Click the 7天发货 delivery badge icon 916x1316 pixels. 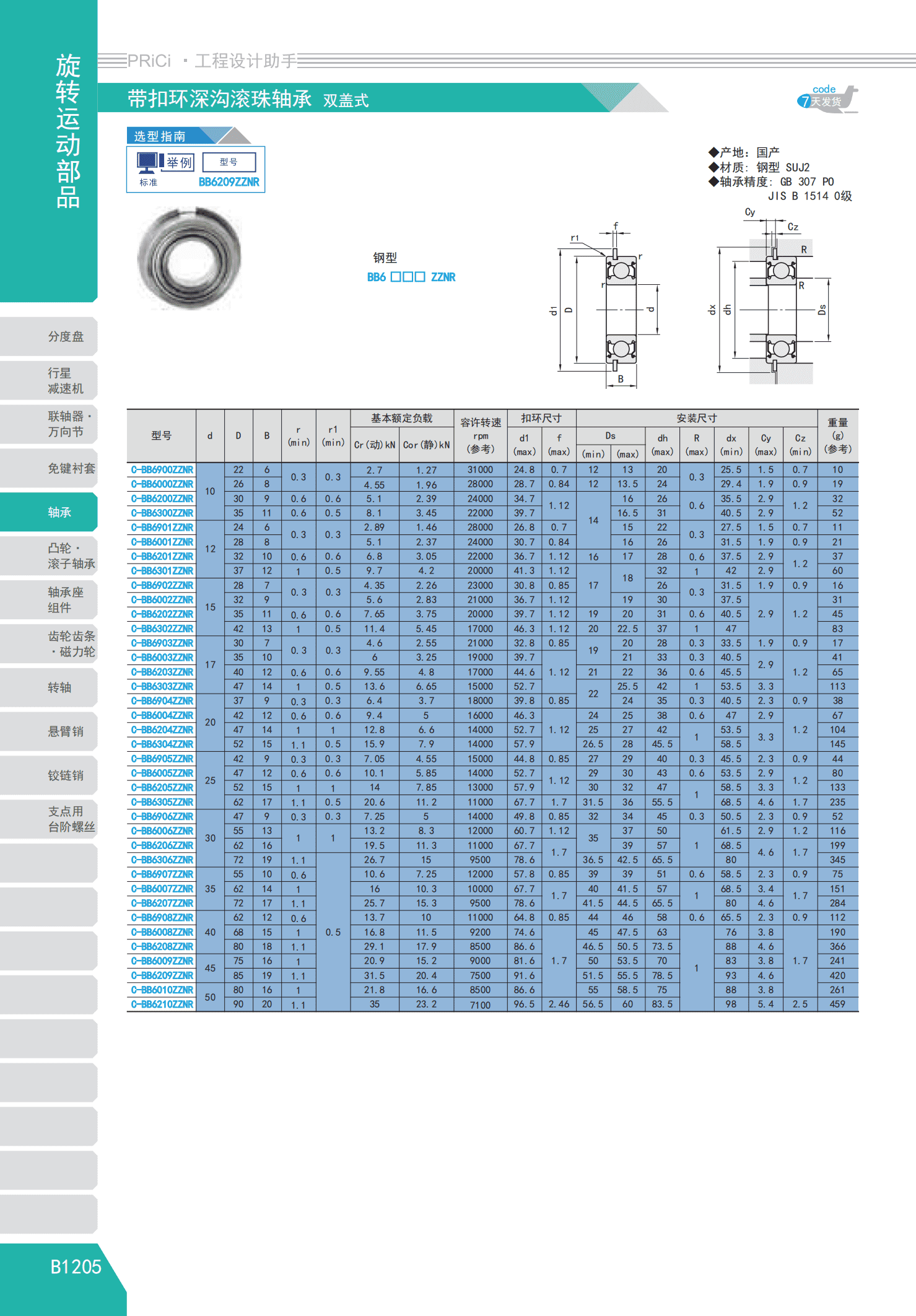point(827,99)
